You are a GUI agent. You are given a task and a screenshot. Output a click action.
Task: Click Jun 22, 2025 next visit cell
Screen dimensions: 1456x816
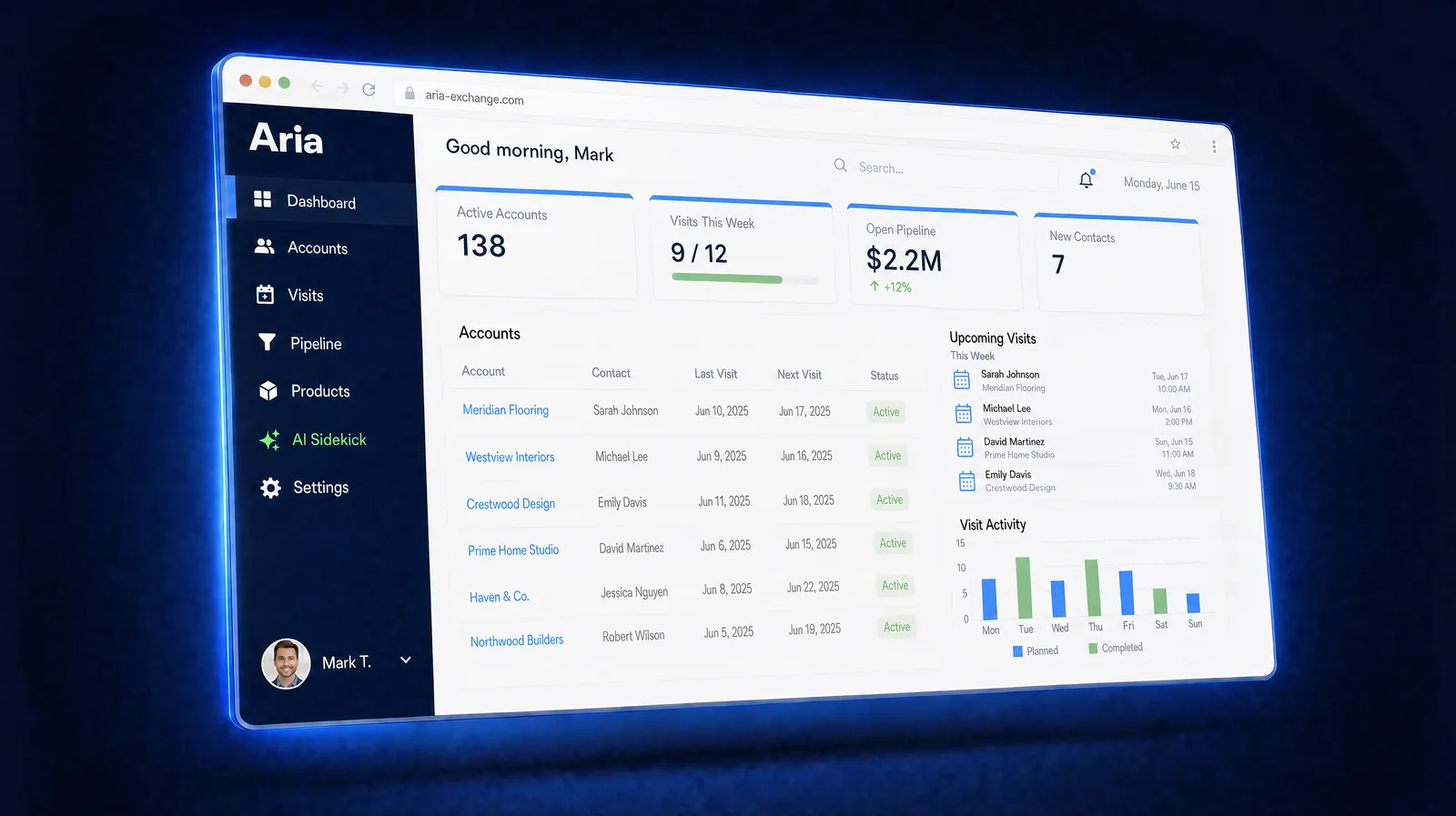(813, 587)
